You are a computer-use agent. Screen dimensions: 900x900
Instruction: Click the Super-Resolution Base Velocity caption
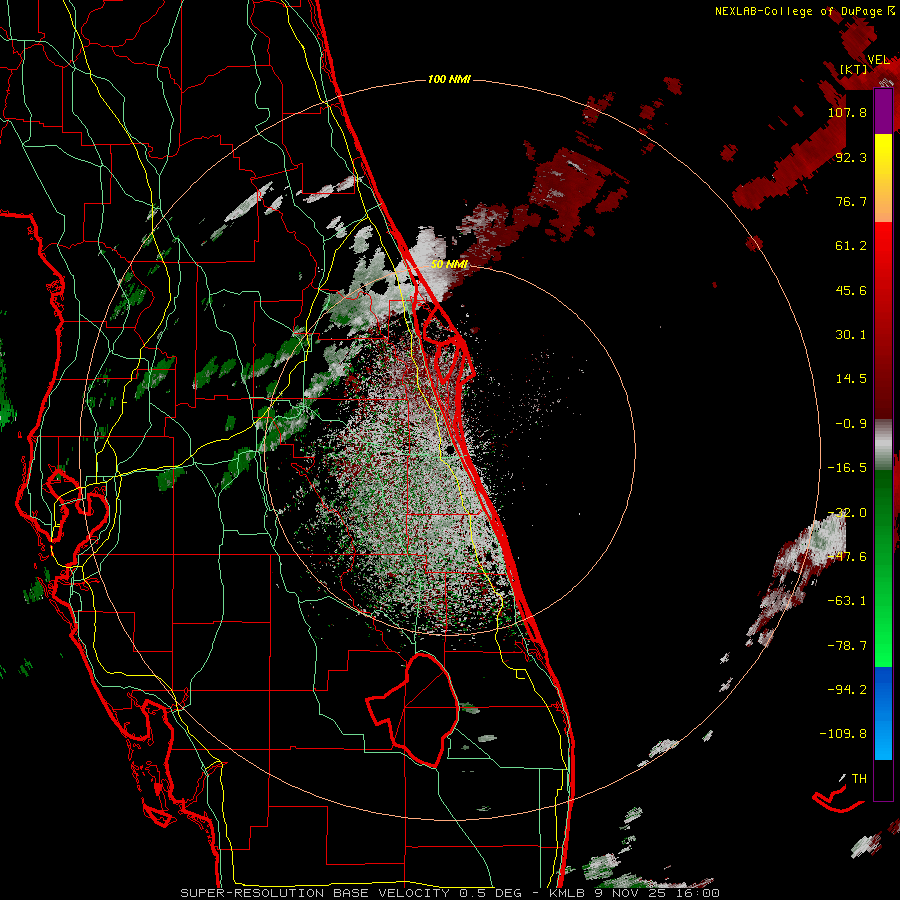pos(449,893)
